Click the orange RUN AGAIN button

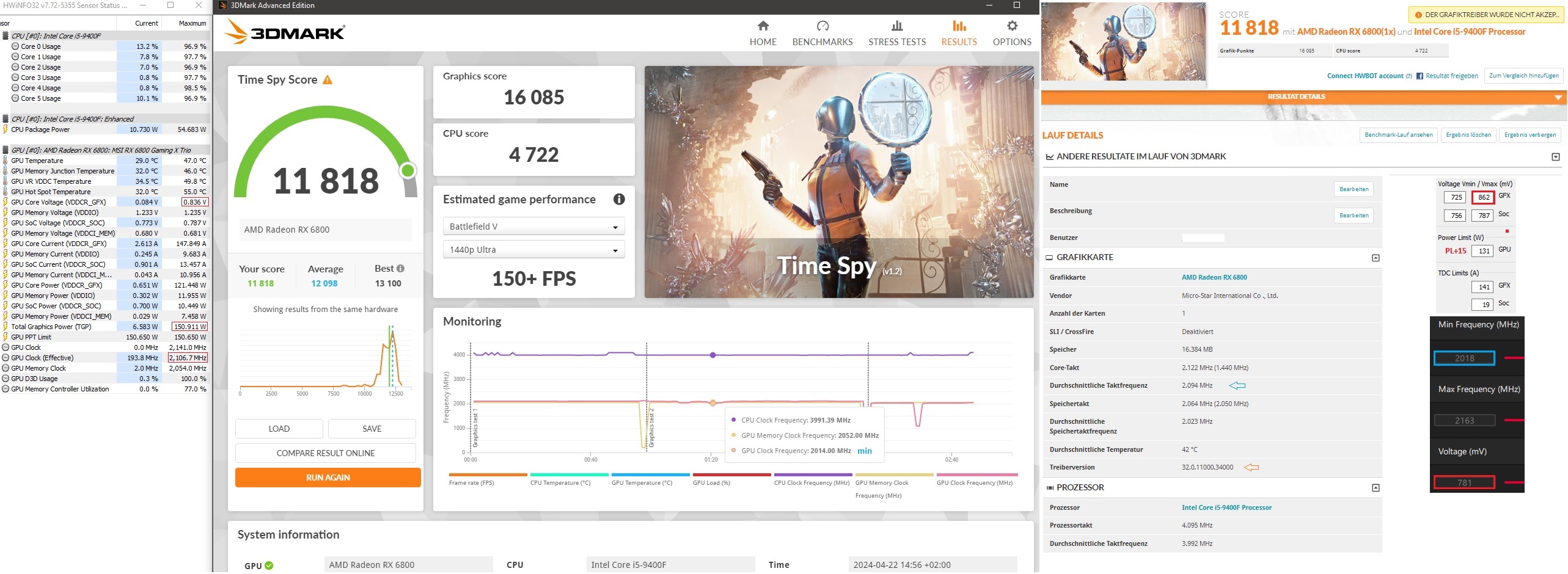[328, 478]
